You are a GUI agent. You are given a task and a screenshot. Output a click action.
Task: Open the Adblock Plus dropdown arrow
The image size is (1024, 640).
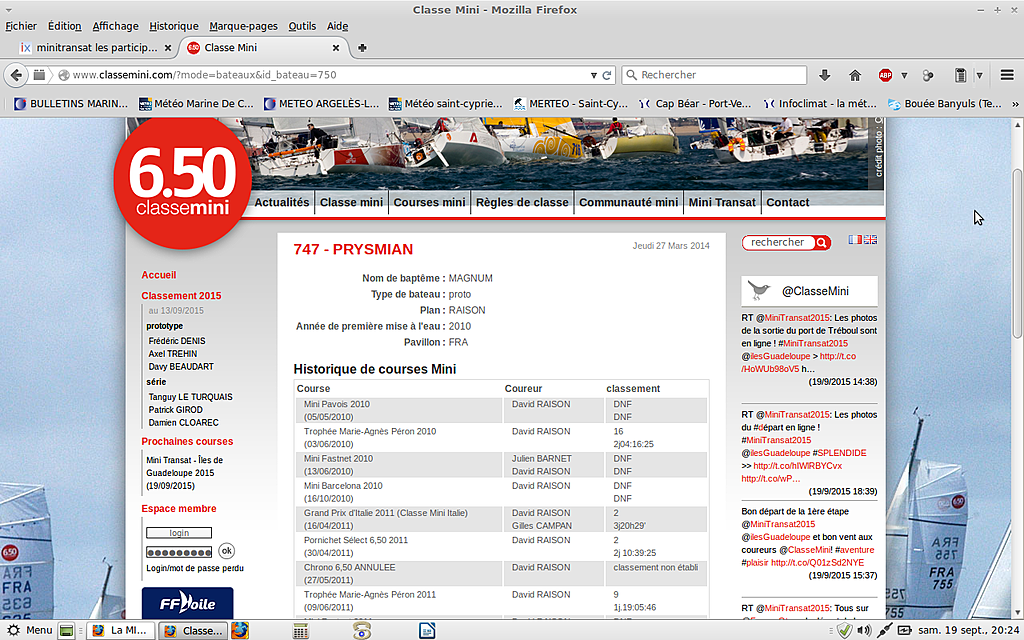point(904,75)
